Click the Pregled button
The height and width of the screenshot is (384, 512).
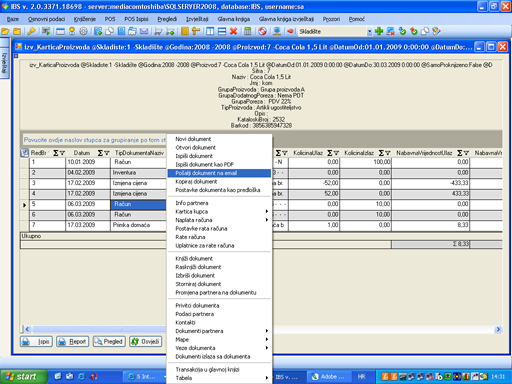(109, 342)
